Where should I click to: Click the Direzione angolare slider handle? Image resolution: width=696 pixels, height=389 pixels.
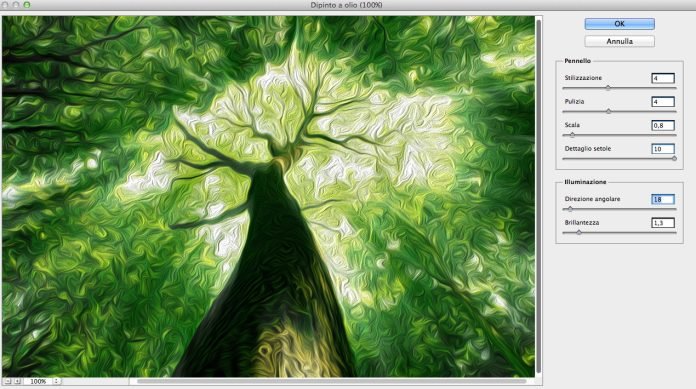point(570,209)
